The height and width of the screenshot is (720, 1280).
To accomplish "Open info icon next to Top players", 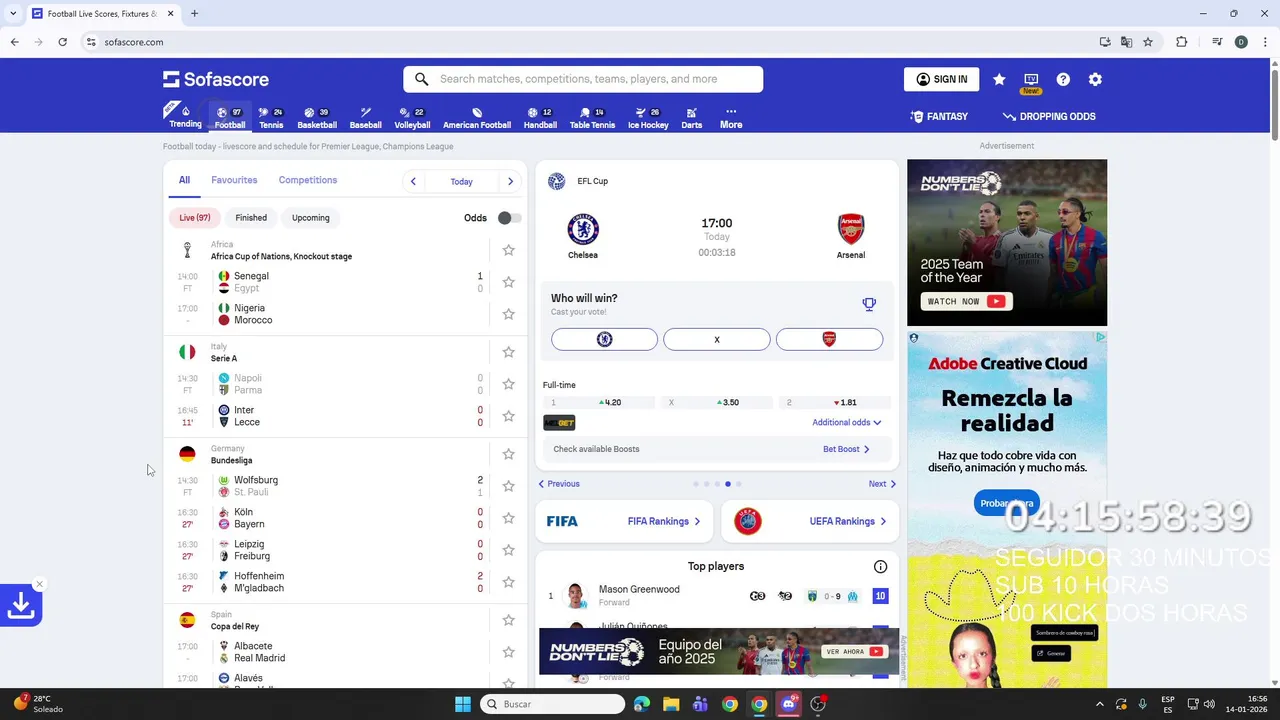I will point(880,566).
